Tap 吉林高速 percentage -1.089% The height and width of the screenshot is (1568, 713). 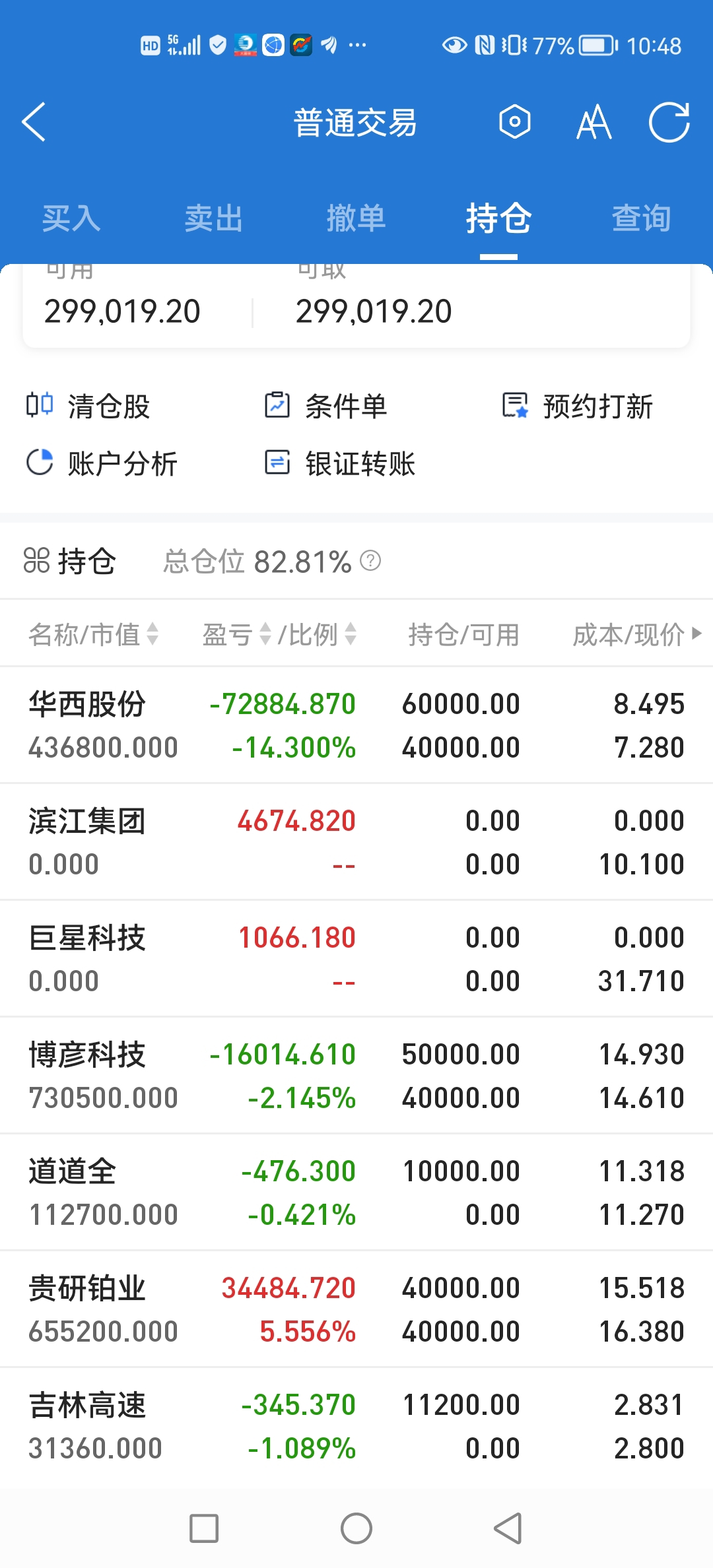point(302,1448)
